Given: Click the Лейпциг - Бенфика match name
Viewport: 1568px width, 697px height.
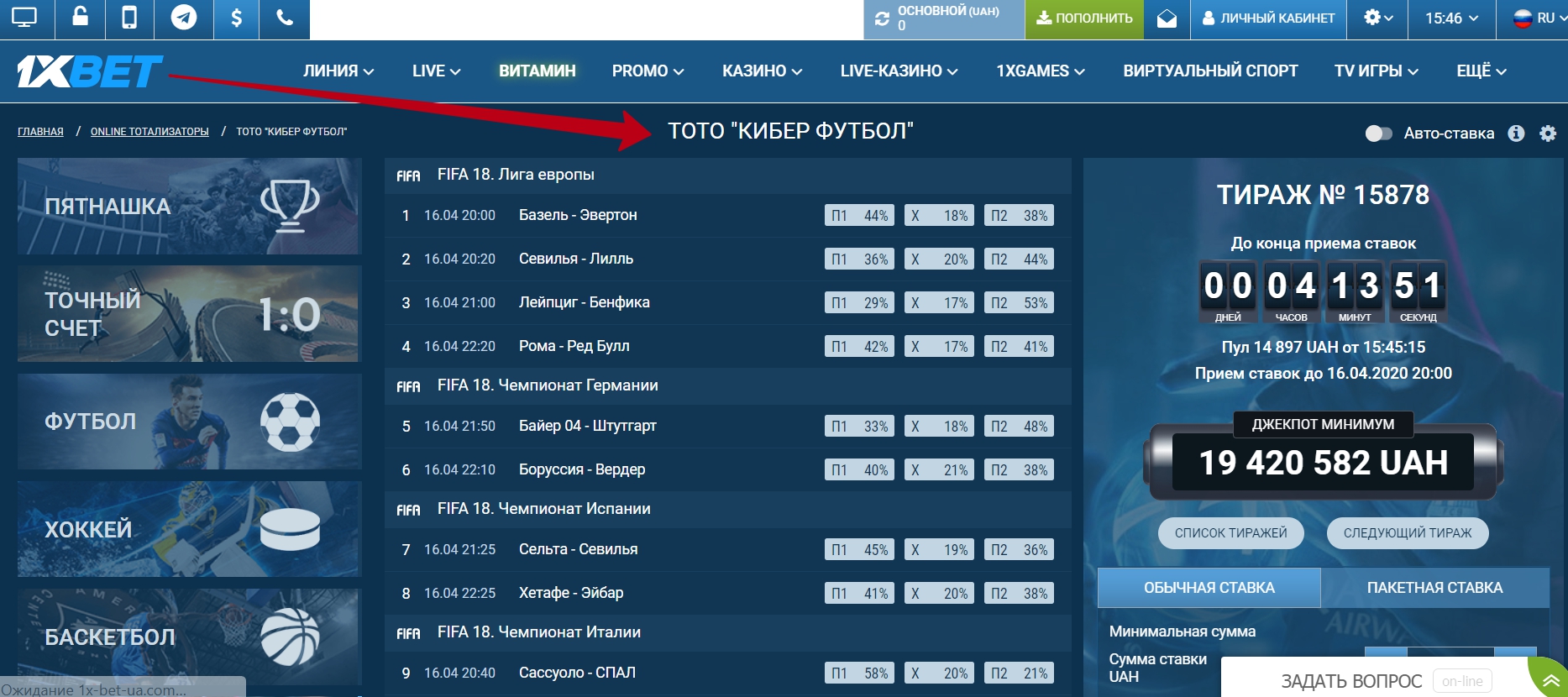Looking at the screenshot, I should pyautogui.click(x=585, y=302).
